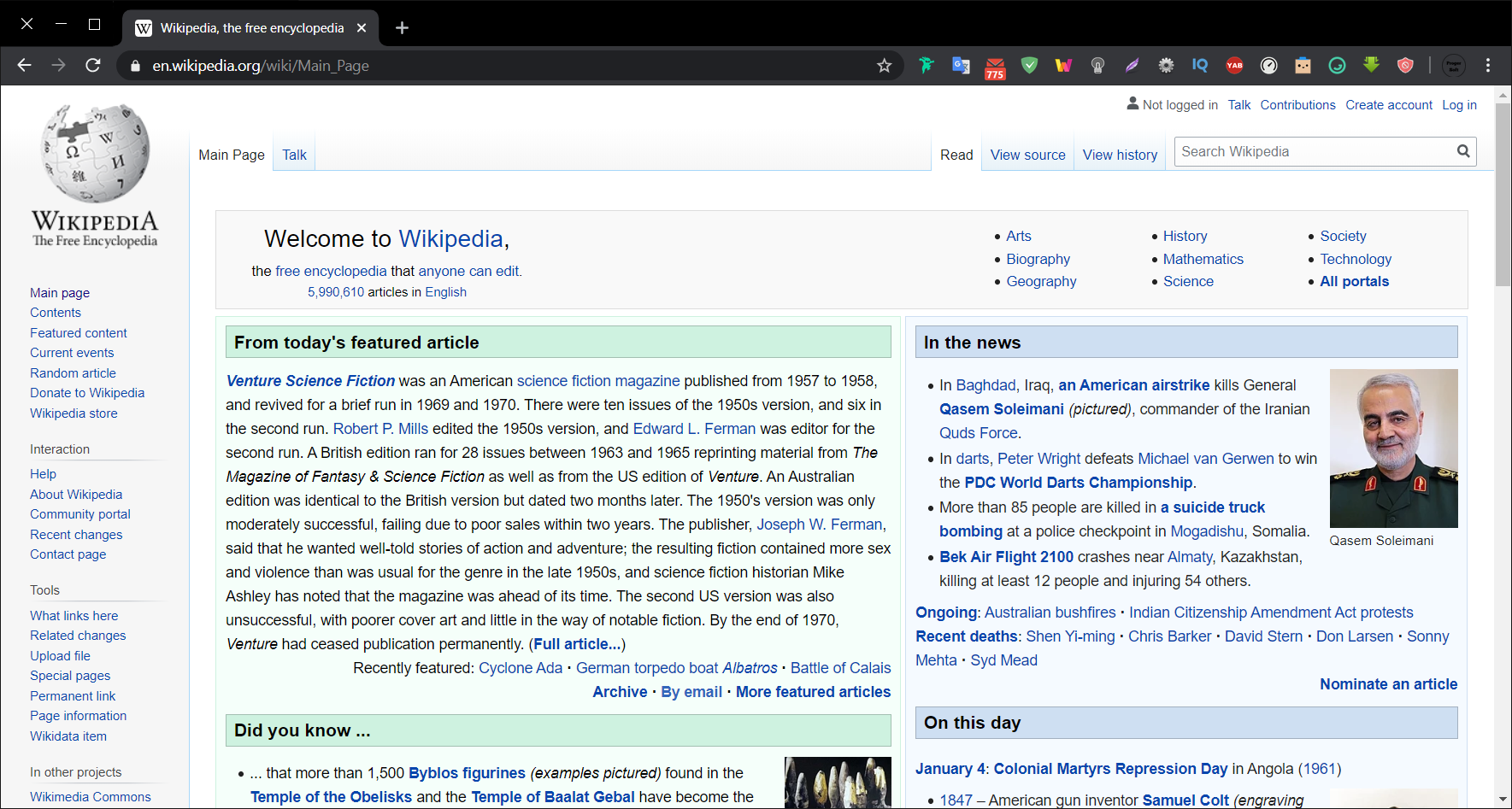This screenshot has height=809, width=1512.
Task: Click the Qasem Soleimani photo thumbnail
Action: pos(1393,448)
